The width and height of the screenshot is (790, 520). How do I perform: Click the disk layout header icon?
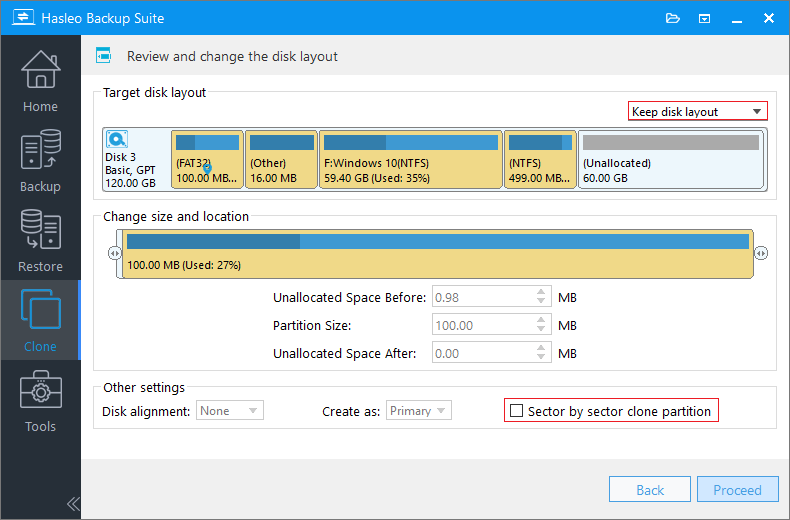[x=103, y=55]
